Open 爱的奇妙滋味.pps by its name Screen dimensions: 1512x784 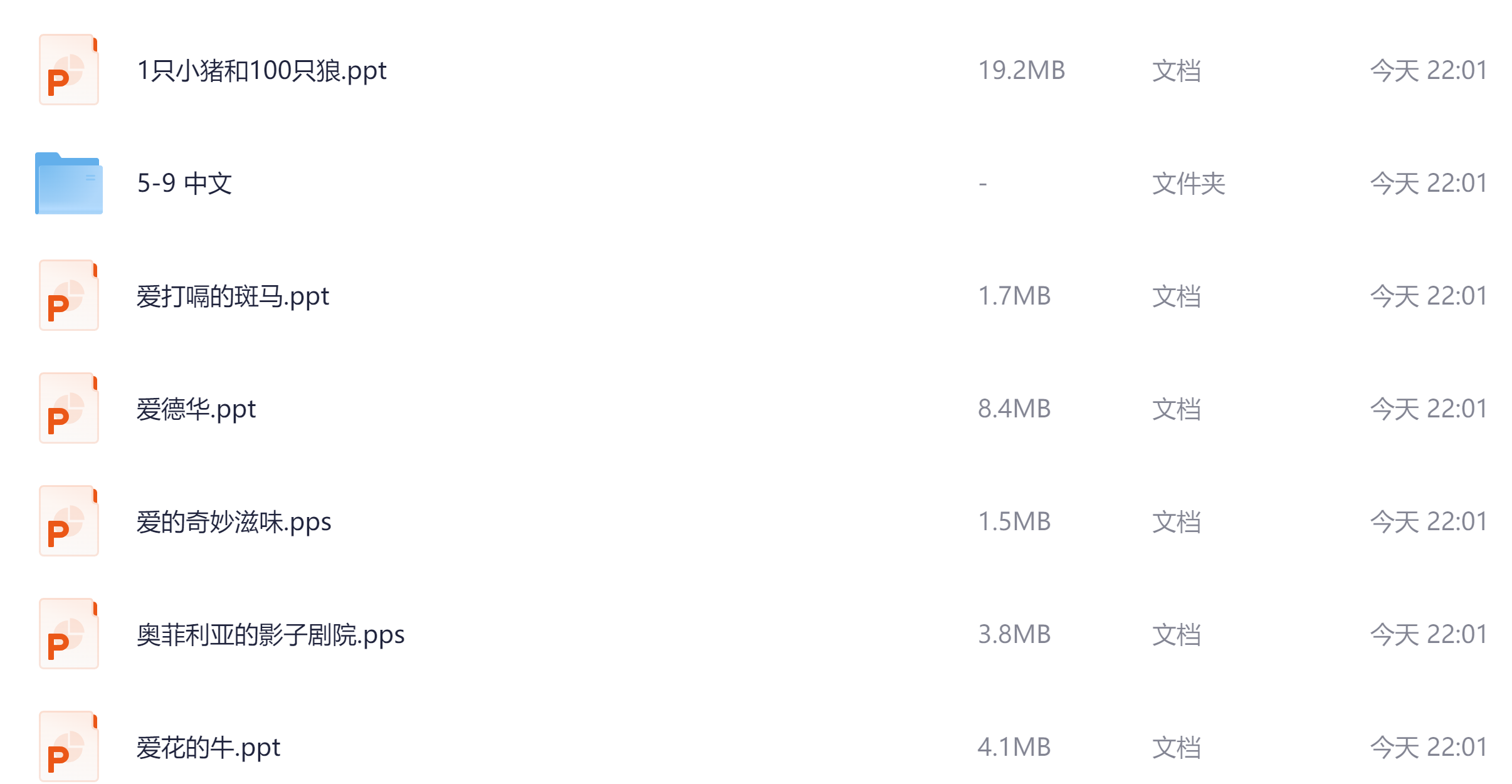(234, 521)
